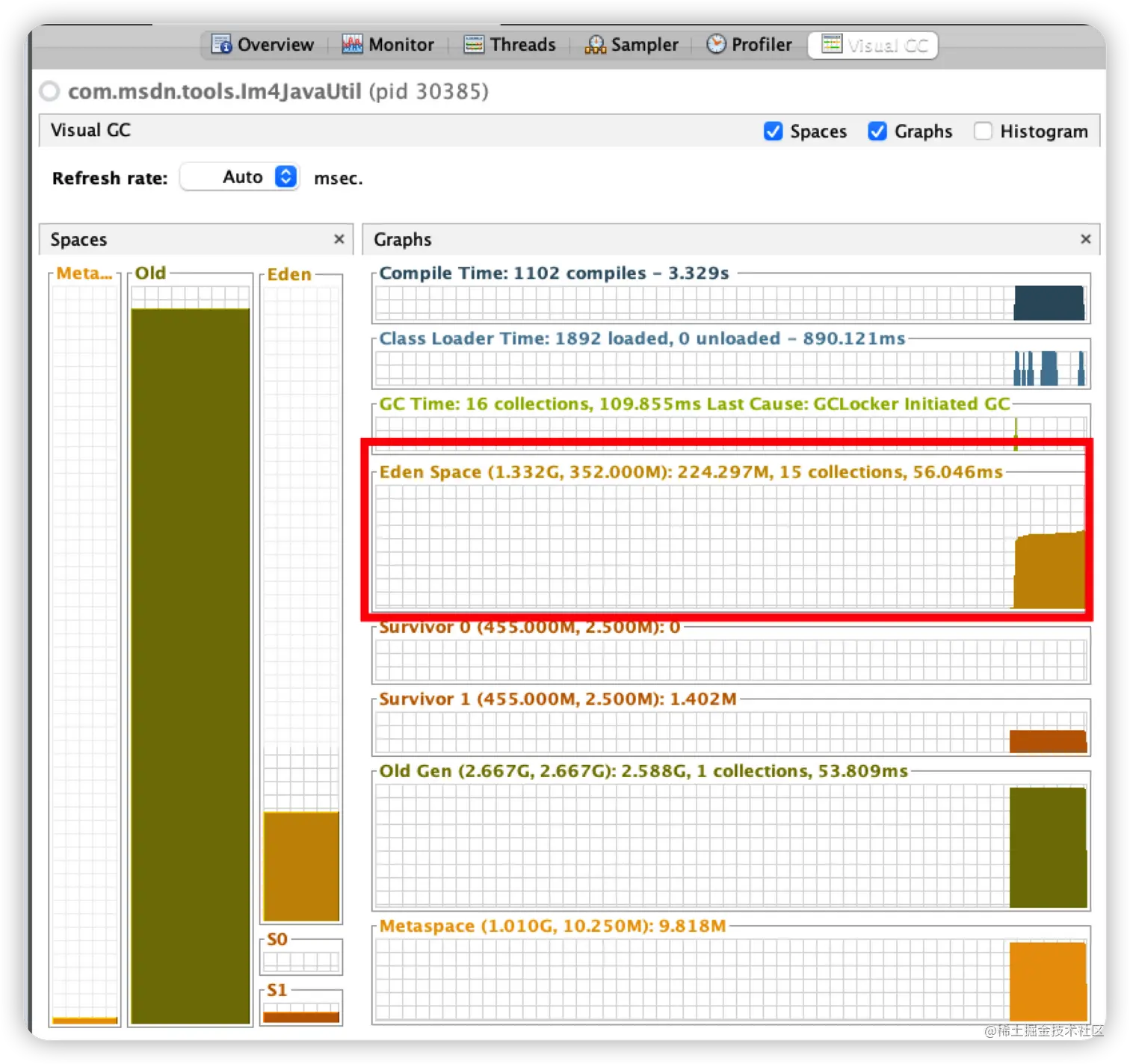Switch to the Monitor tab
The image size is (1130, 1064).
click(388, 45)
